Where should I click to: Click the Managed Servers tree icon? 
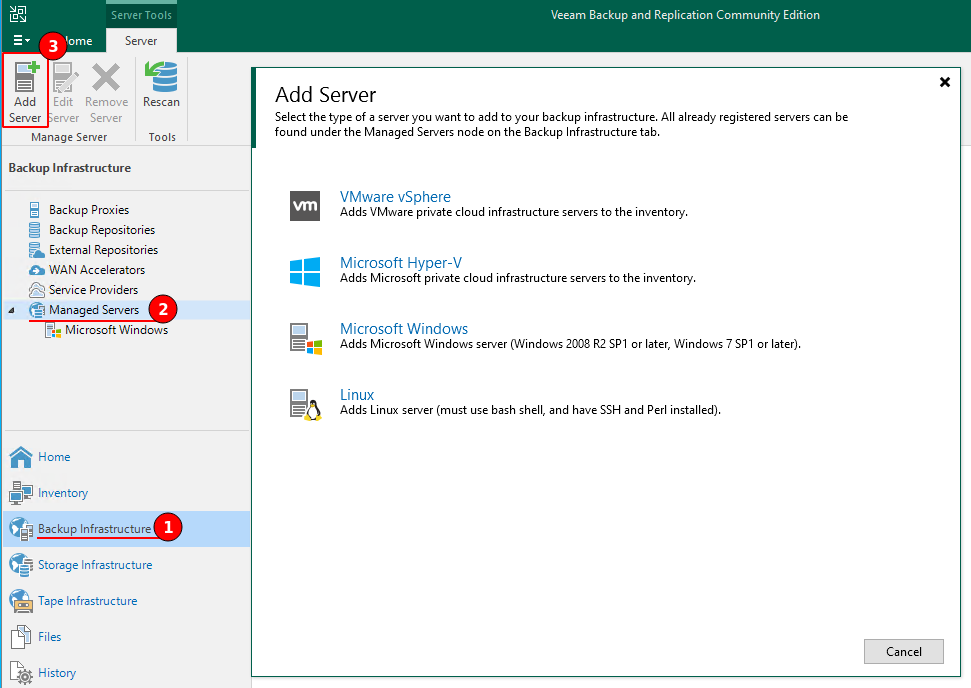[37, 310]
